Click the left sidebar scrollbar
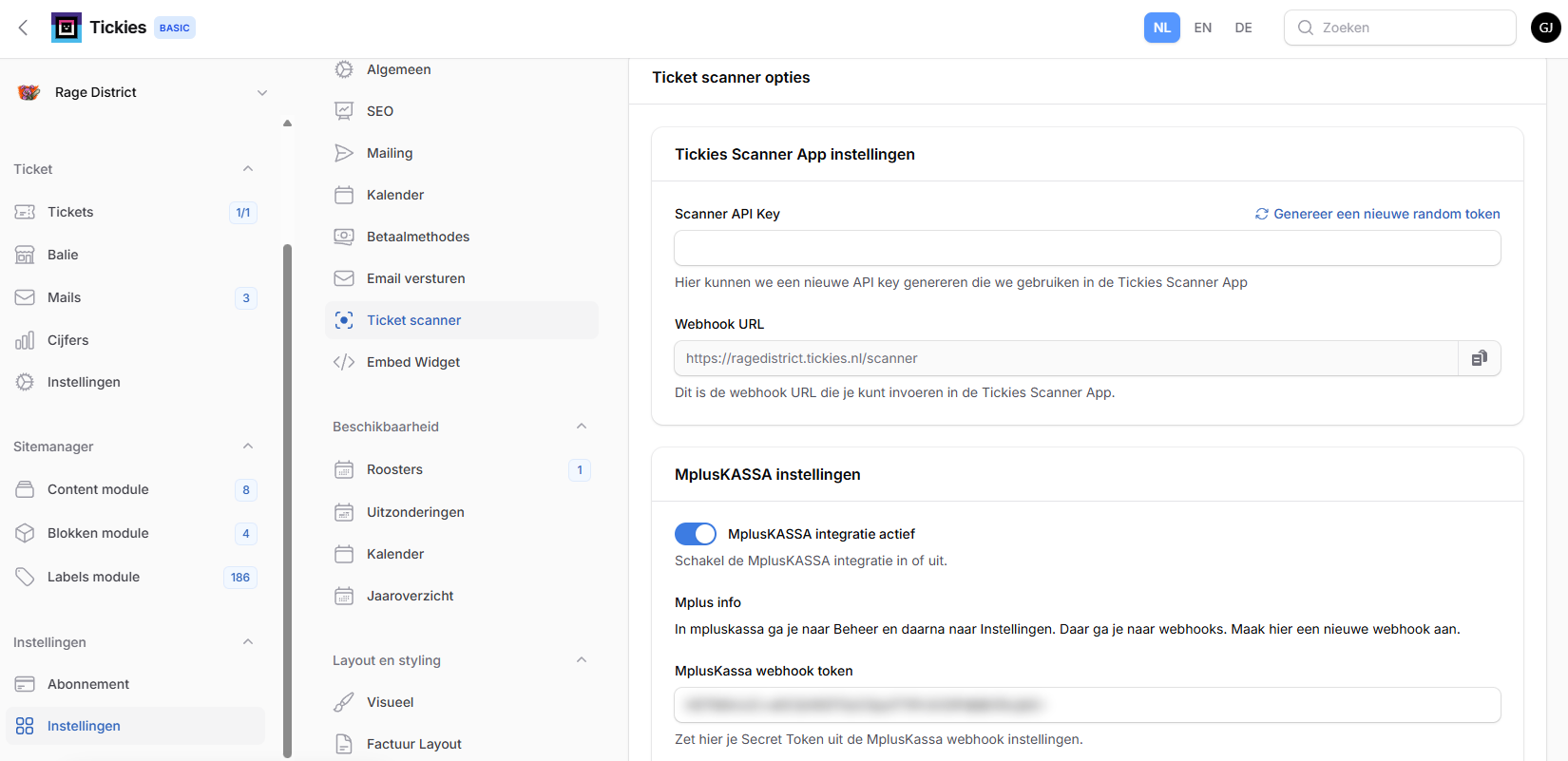 coord(287,501)
